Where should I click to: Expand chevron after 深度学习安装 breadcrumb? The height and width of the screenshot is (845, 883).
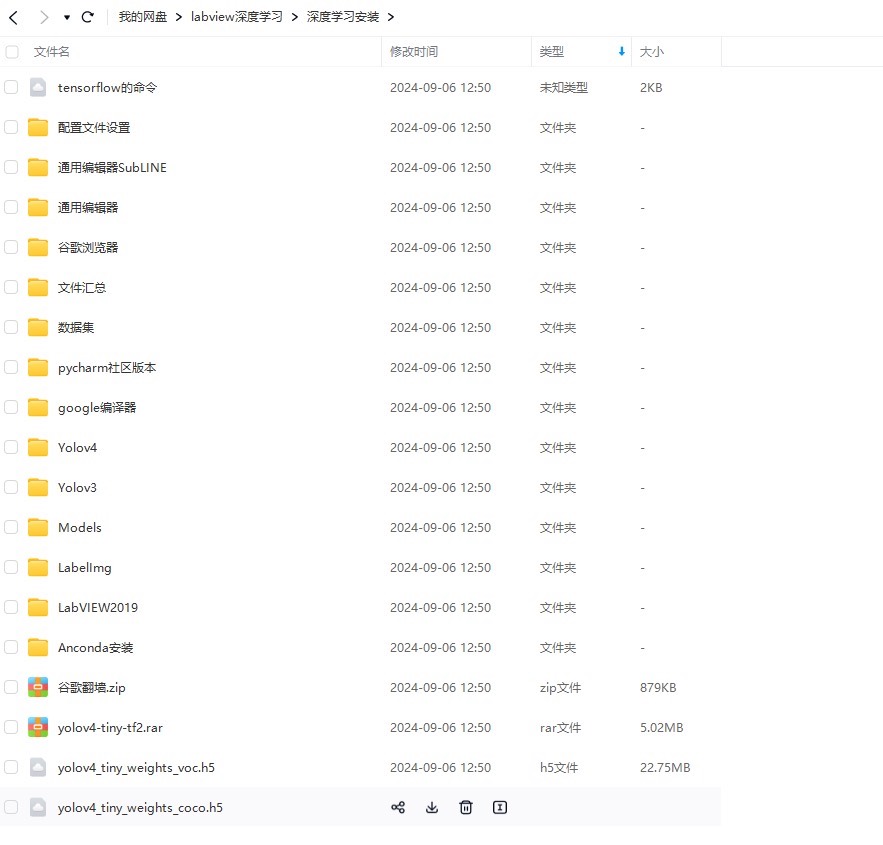[x=390, y=17]
